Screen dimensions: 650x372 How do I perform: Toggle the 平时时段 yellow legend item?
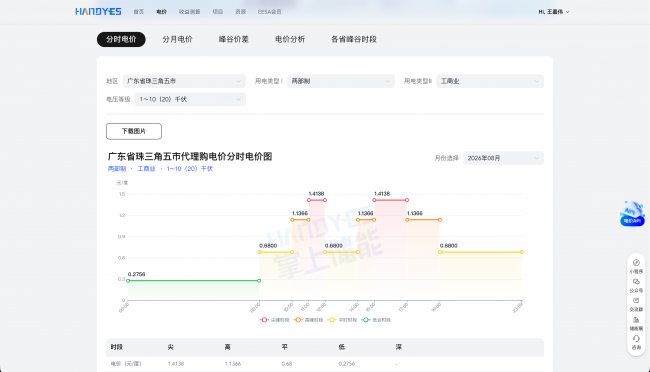342,320
